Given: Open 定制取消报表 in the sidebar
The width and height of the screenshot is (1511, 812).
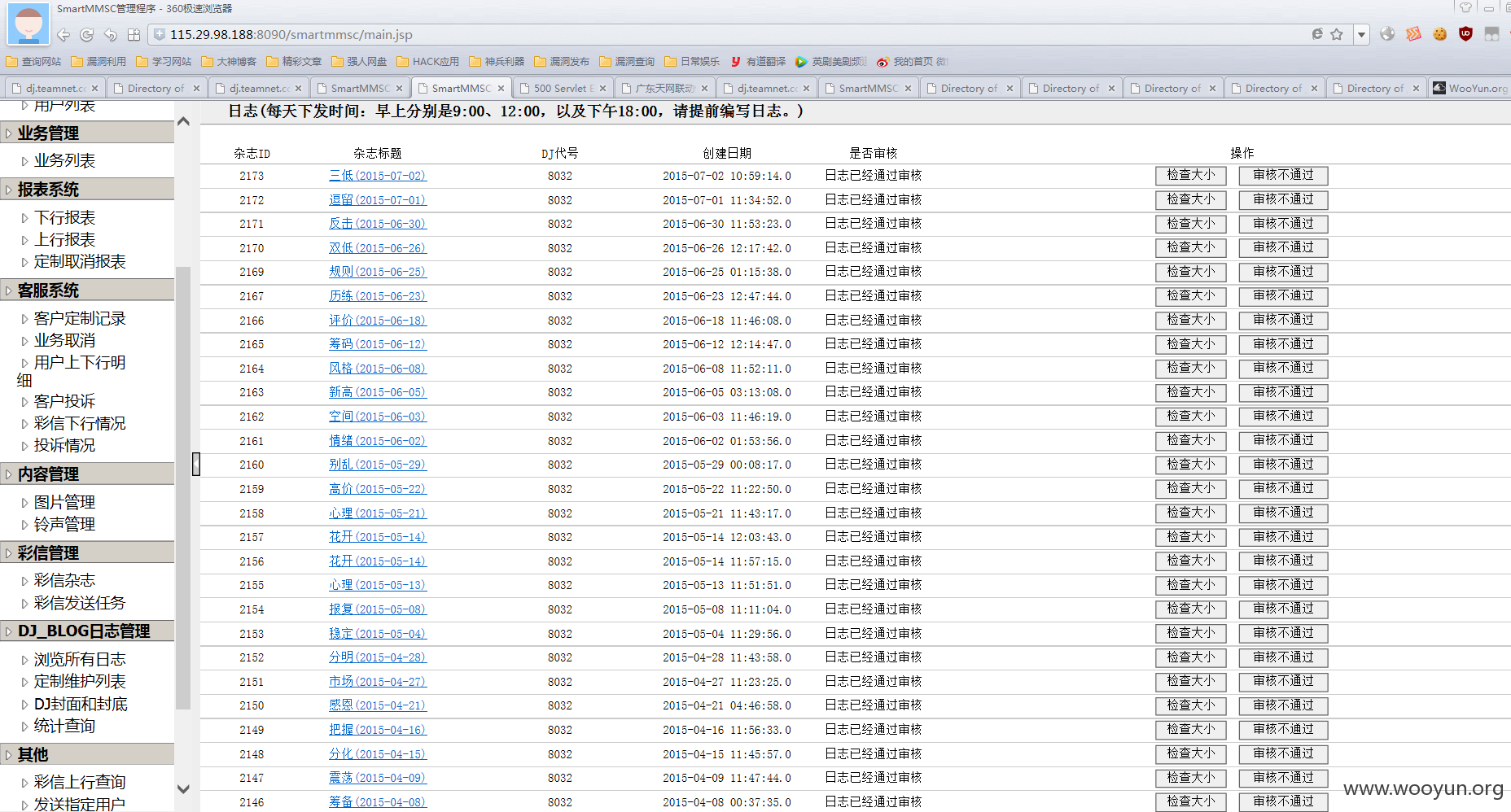Looking at the screenshot, I should [x=80, y=262].
